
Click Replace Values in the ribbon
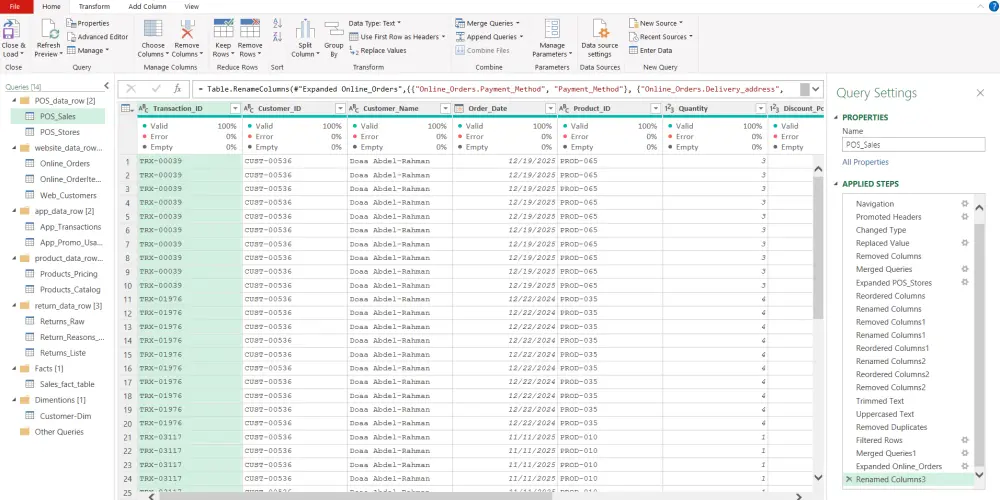point(378,50)
